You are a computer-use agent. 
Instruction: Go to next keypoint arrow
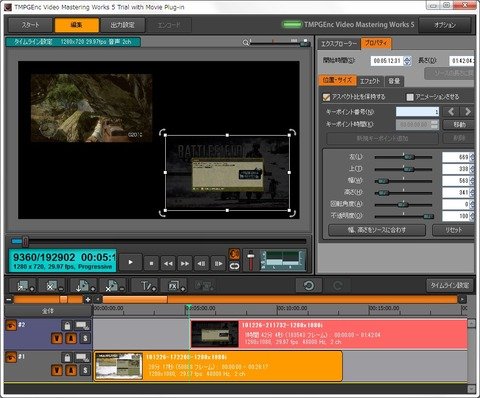pyautogui.click(x=467, y=112)
